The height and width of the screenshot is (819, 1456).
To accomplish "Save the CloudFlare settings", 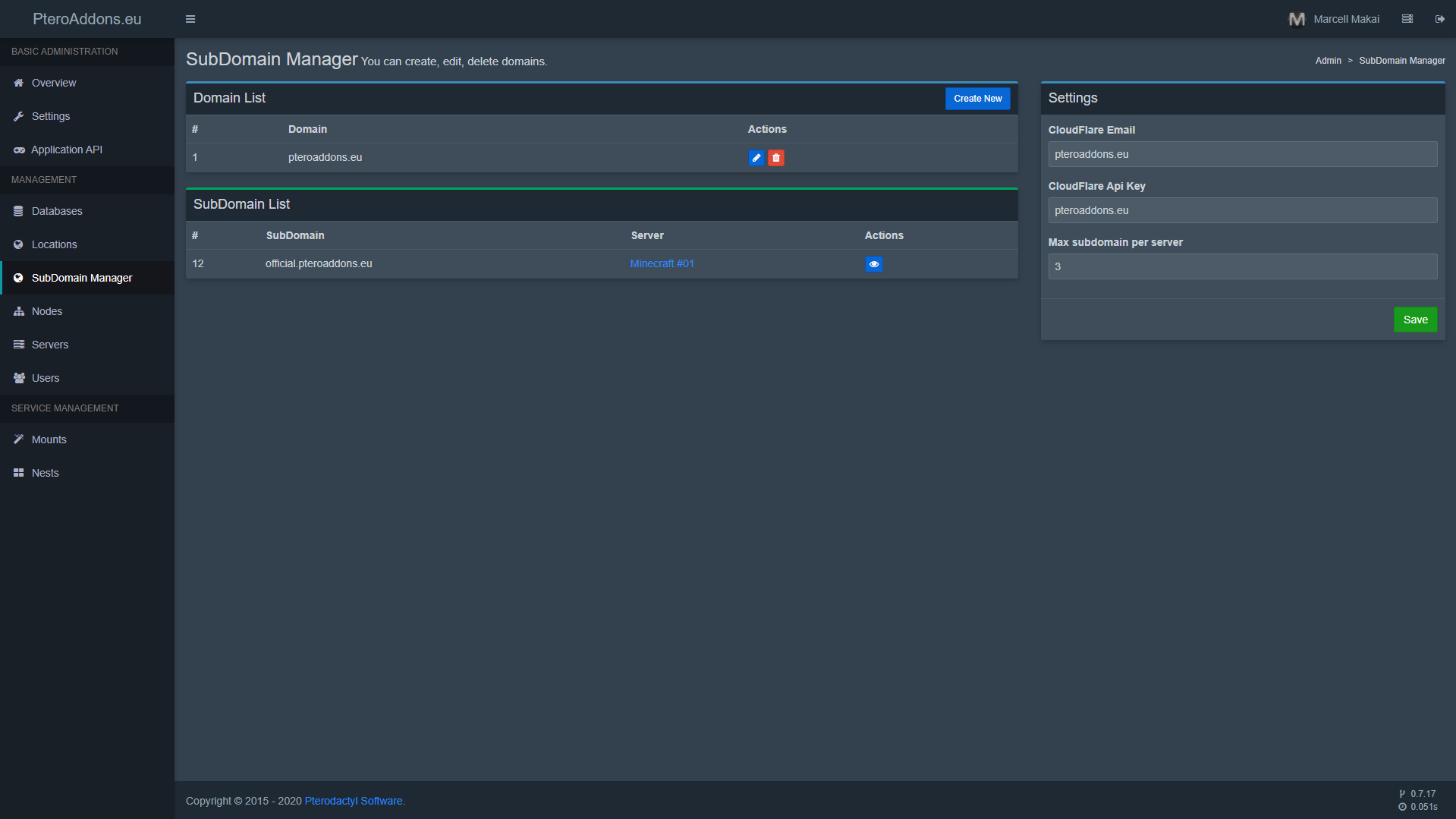I will [x=1415, y=320].
